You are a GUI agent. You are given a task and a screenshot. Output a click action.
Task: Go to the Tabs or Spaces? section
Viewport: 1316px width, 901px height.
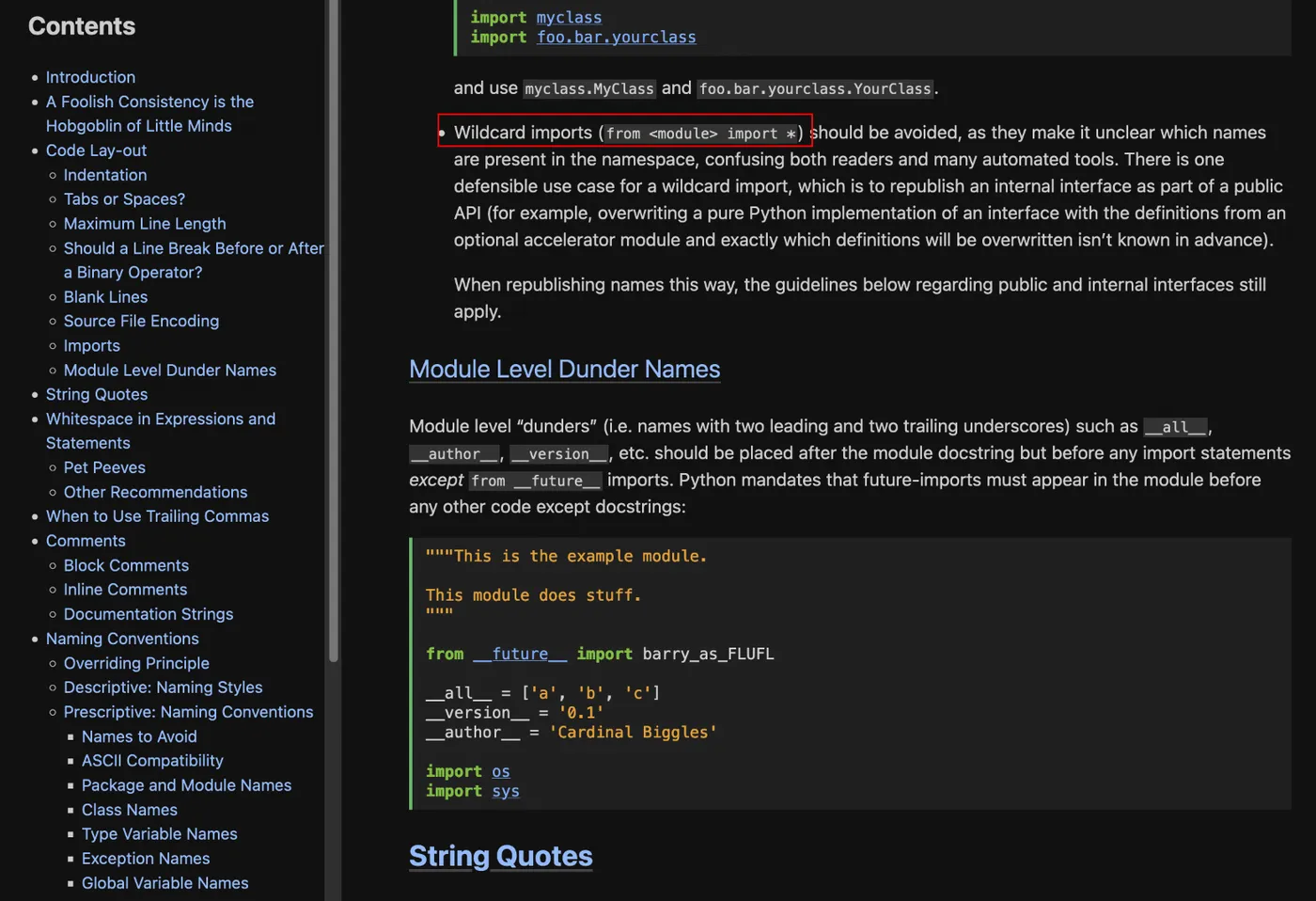(x=124, y=199)
